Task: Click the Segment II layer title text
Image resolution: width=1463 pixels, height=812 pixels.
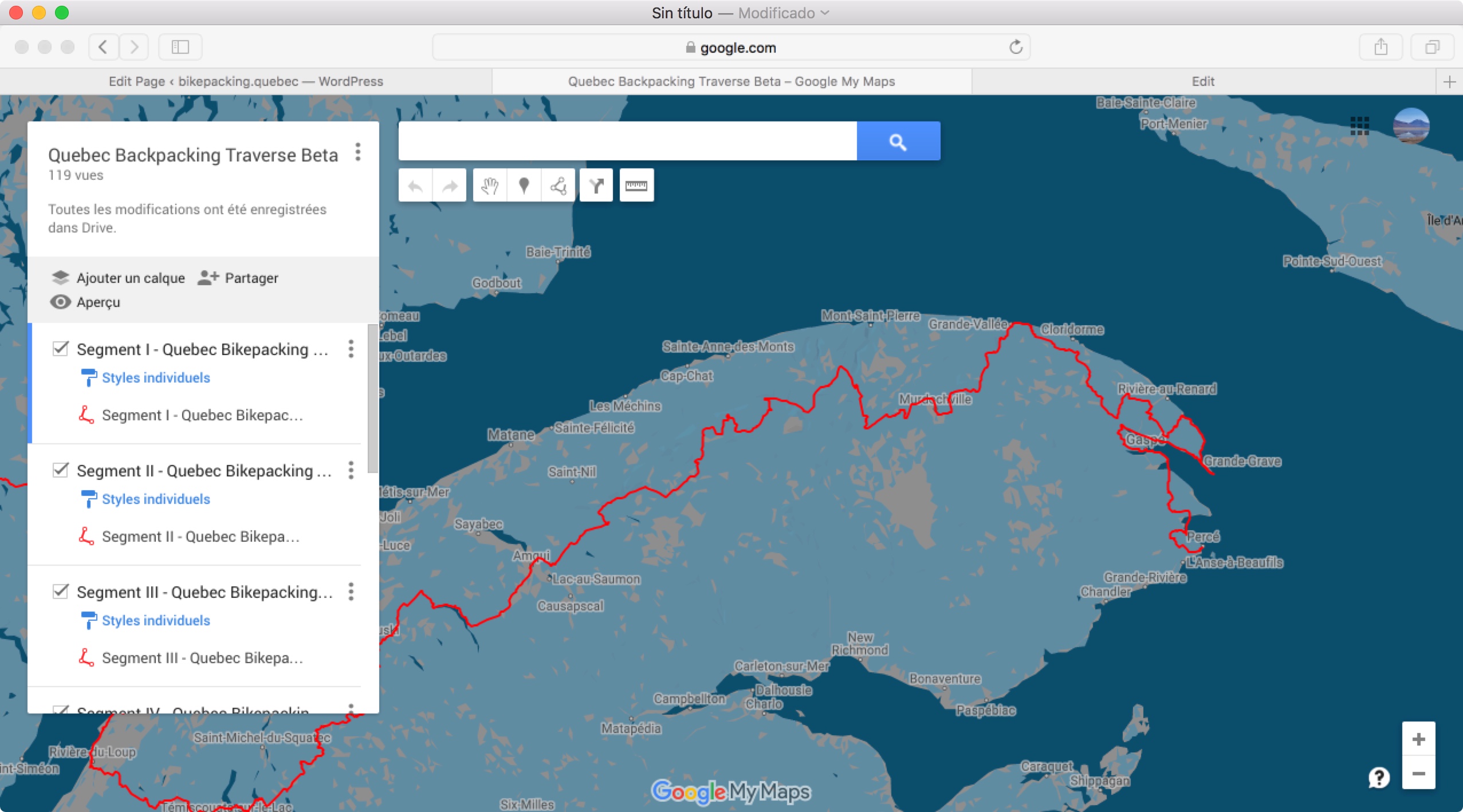Action: (204, 471)
